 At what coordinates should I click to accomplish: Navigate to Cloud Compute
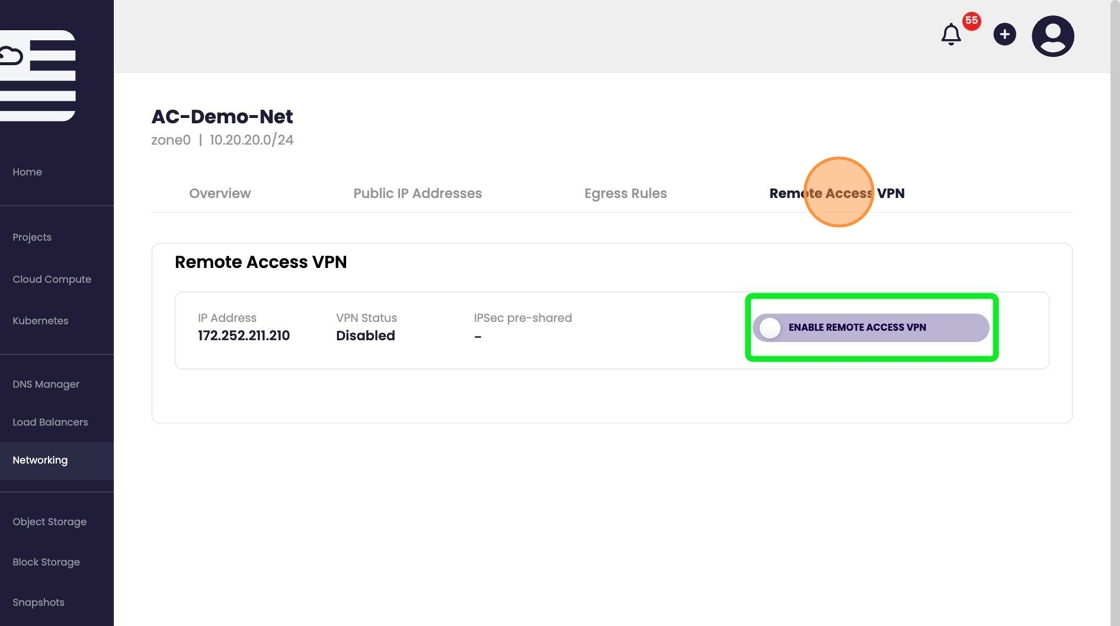[x=52, y=279]
